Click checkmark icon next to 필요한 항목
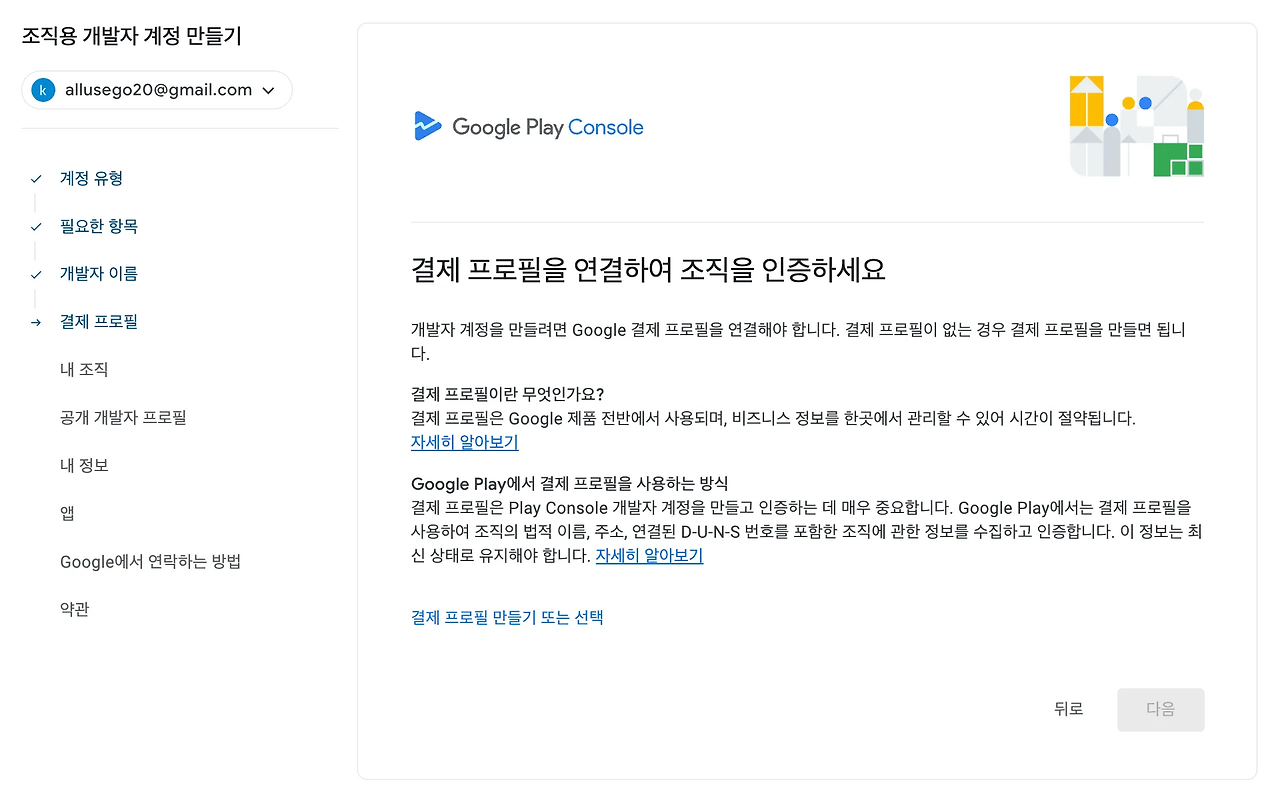This screenshot has height=801, width=1280. click(x=36, y=227)
